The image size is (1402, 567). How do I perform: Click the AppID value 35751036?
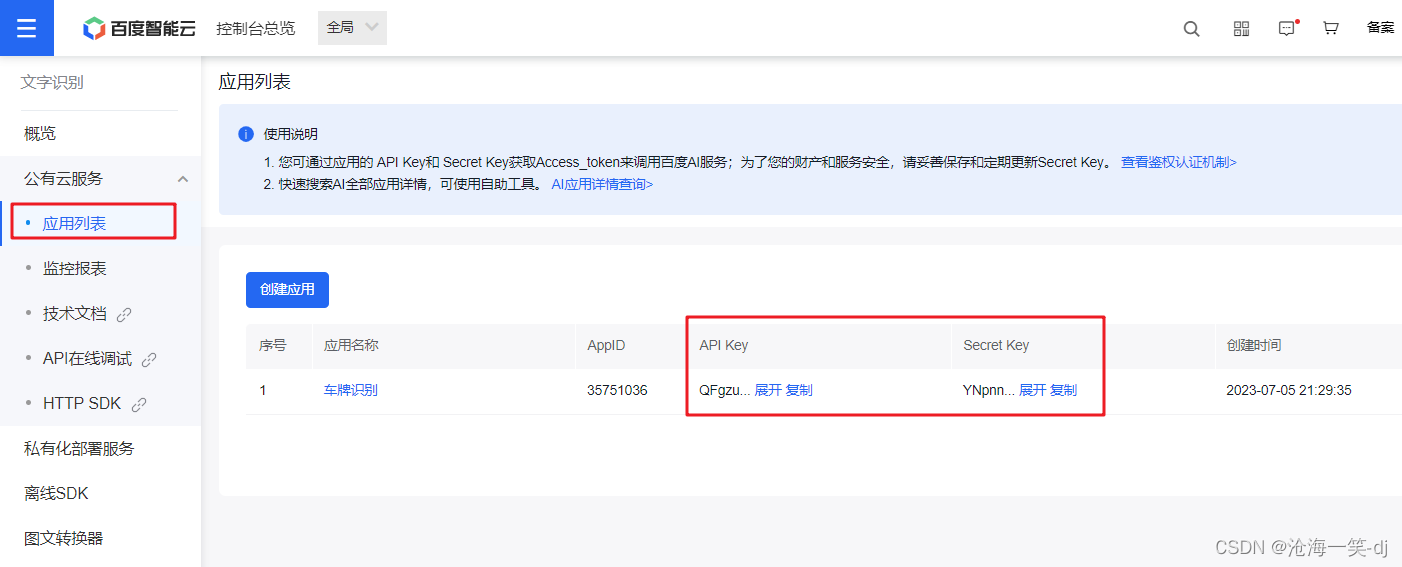617,390
